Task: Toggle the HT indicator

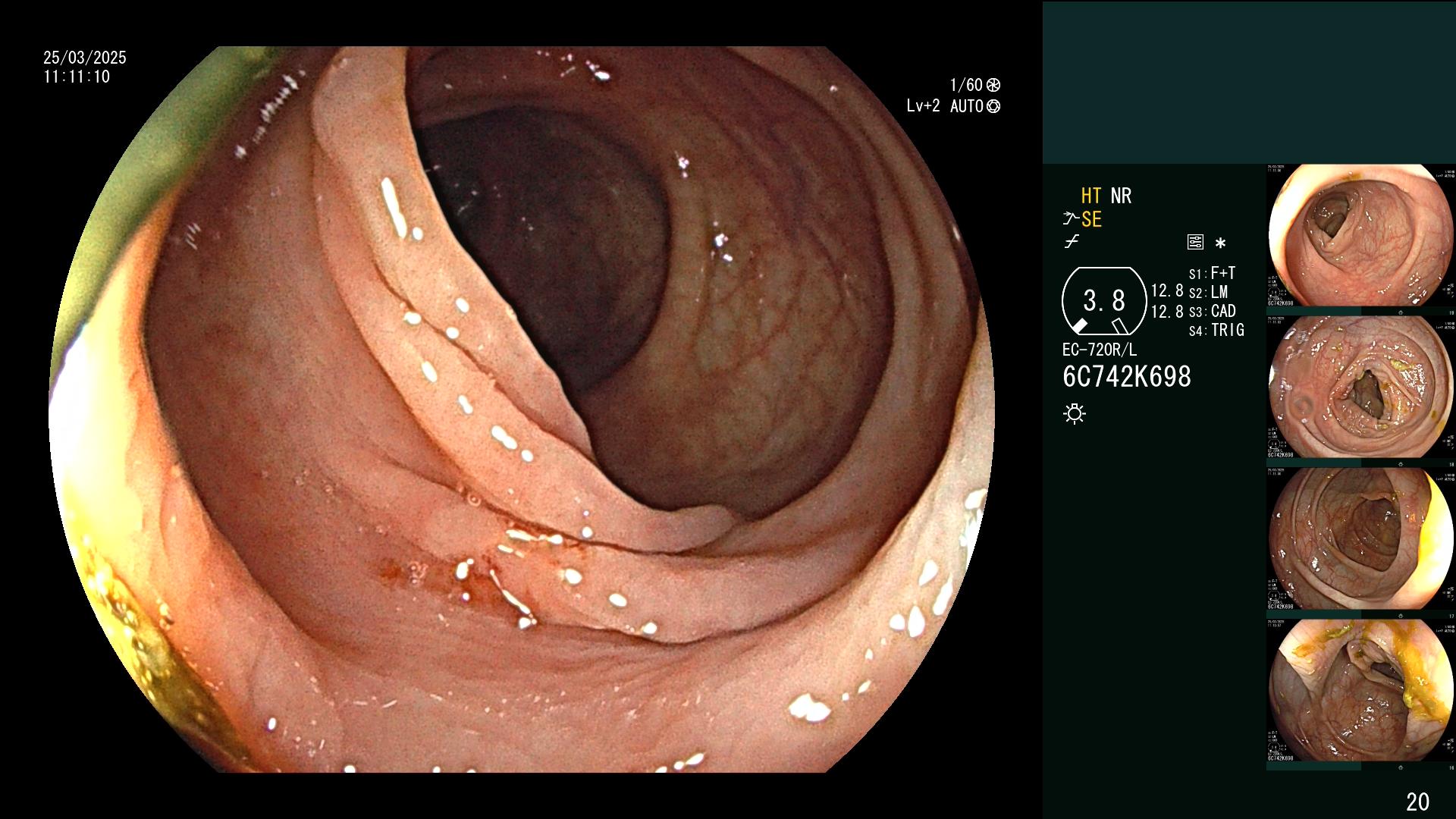Action: pos(1090,196)
